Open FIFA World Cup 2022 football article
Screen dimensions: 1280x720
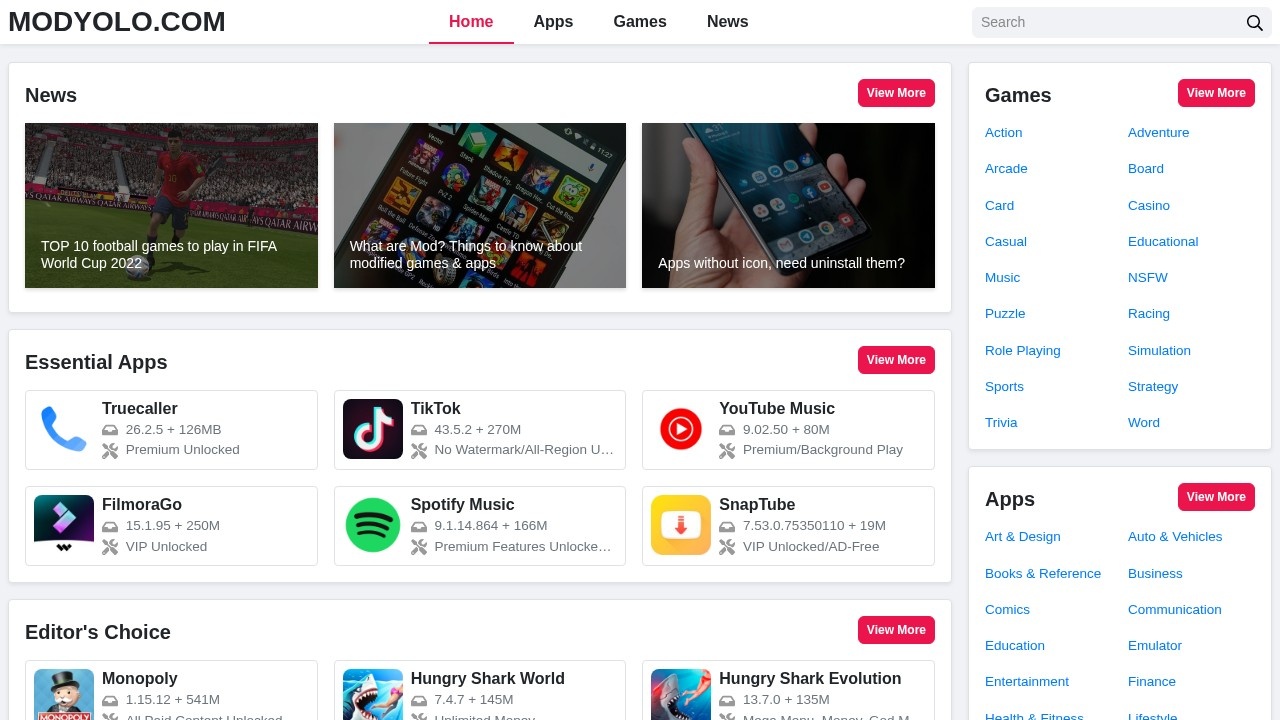[171, 205]
